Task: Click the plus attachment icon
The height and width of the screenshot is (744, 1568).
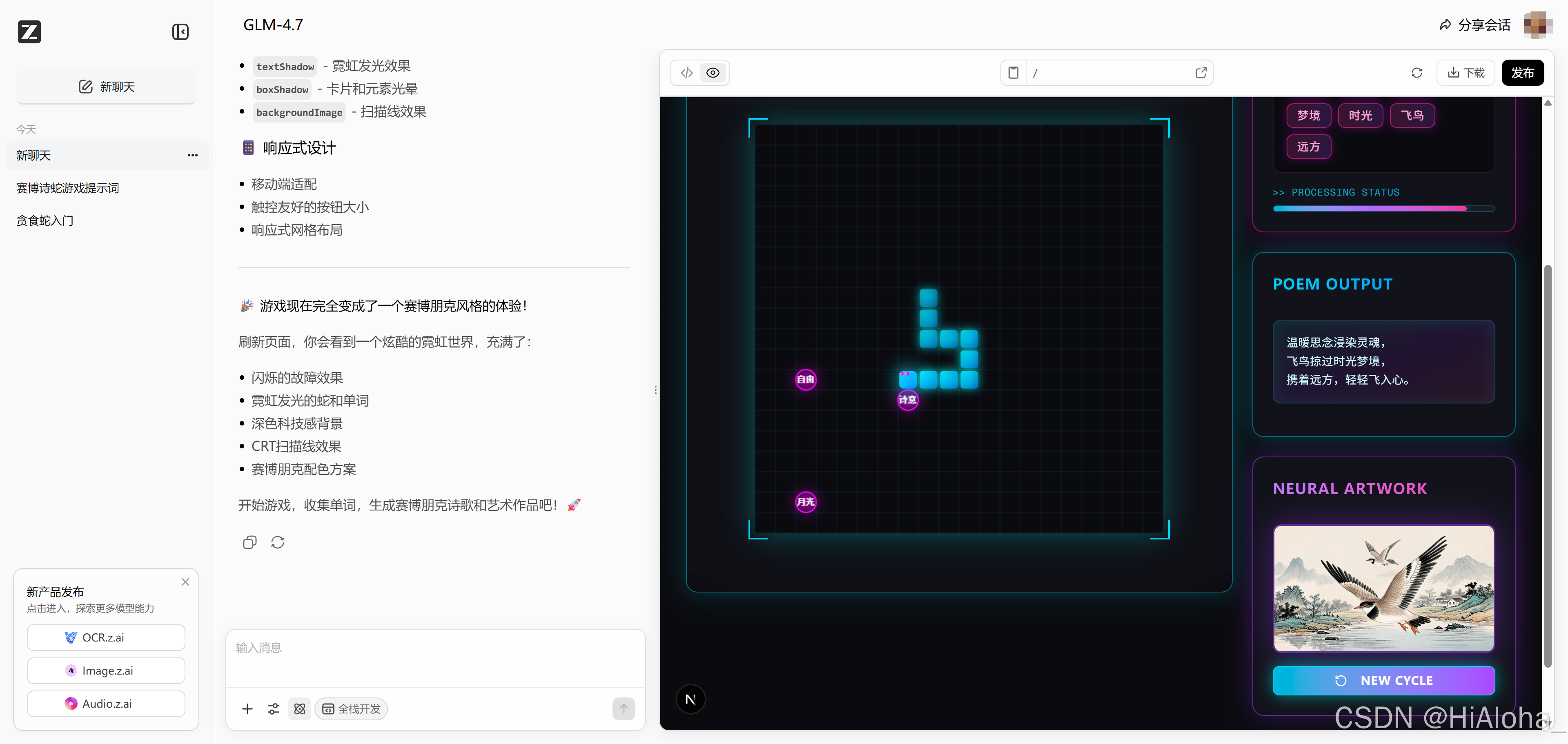Action: pos(247,709)
